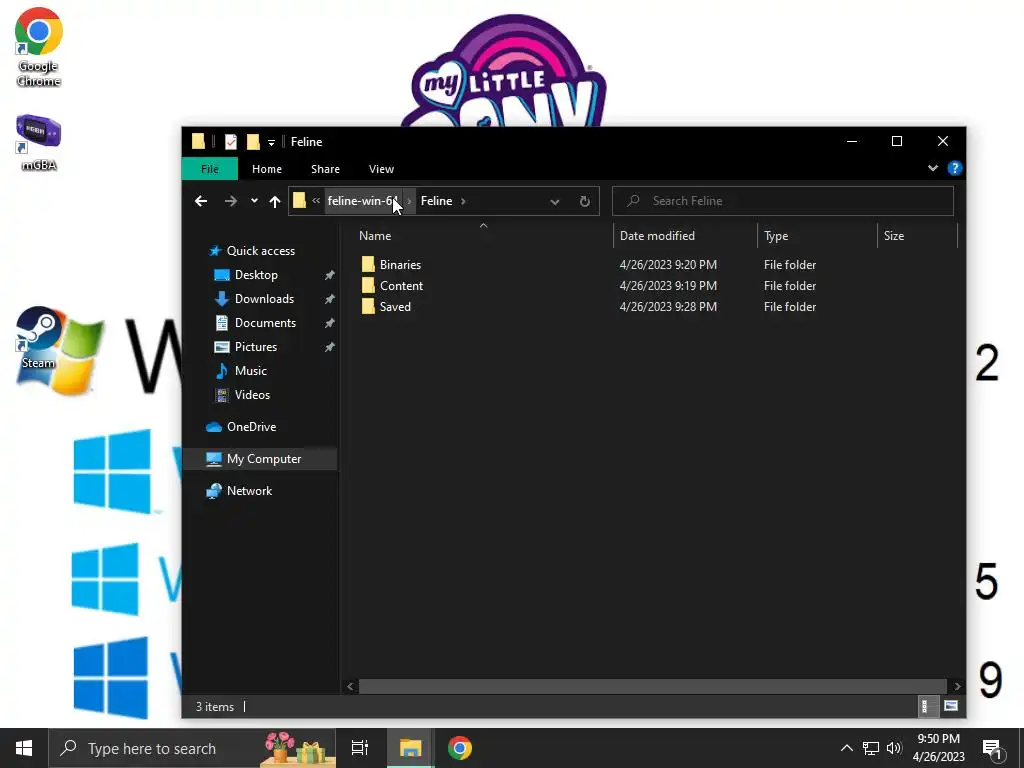Click pin icon next to Documents
Image resolution: width=1024 pixels, height=768 pixels.
coord(330,323)
